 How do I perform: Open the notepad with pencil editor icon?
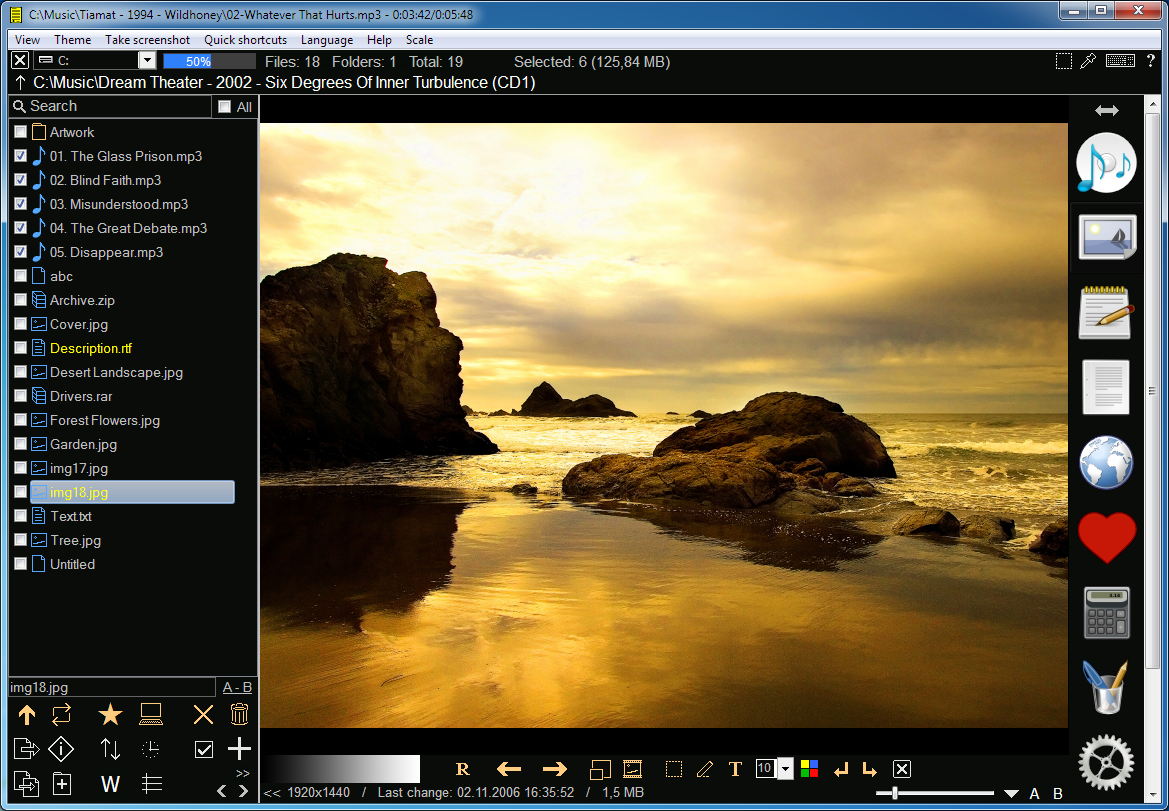point(1106,312)
